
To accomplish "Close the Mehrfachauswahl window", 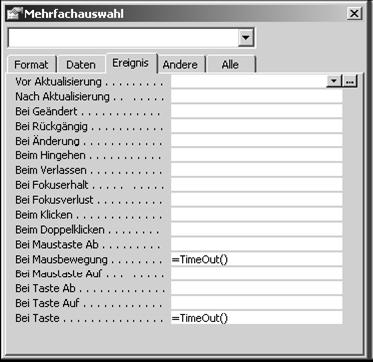I will (354, 14).
